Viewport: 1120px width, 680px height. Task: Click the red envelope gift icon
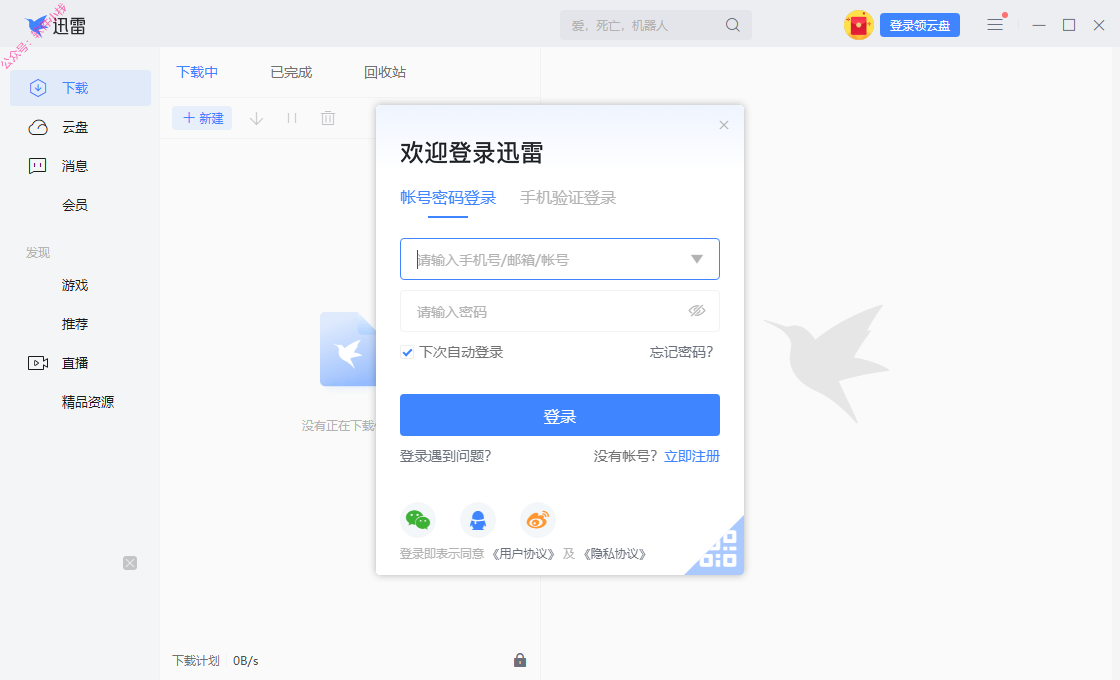click(x=859, y=25)
